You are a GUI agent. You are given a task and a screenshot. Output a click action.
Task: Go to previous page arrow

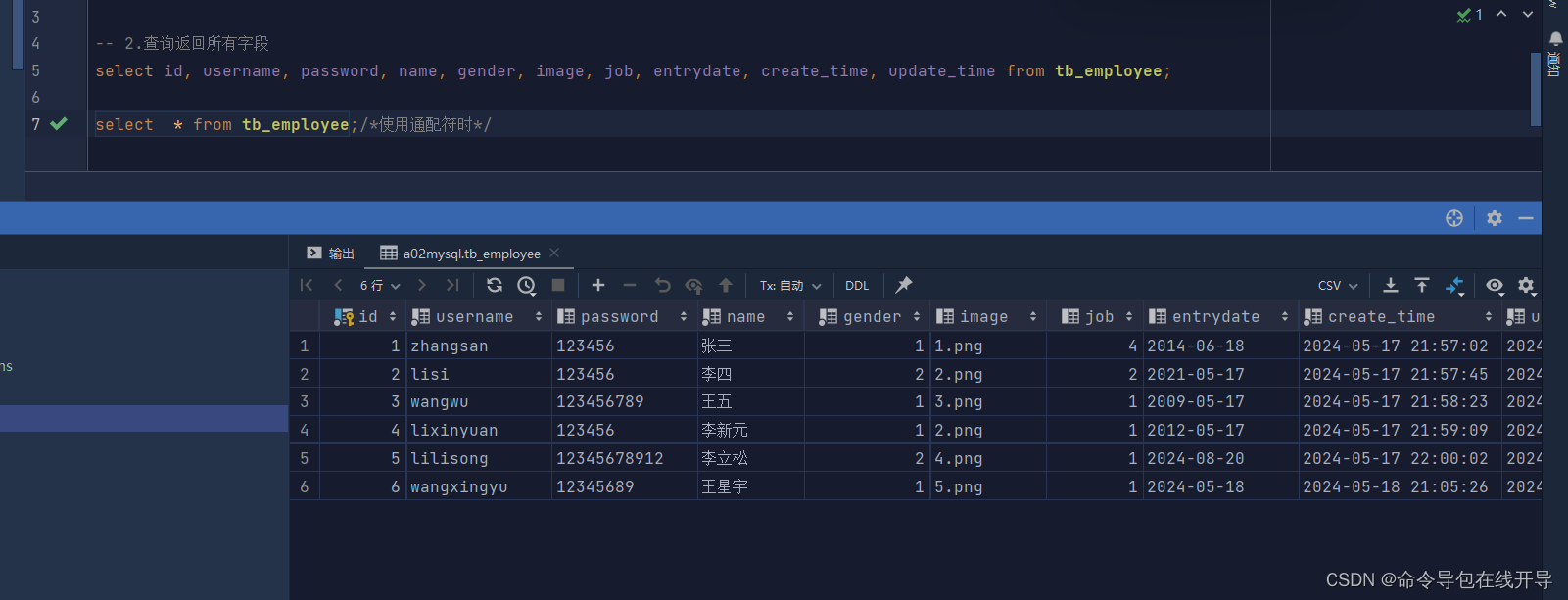(338, 285)
